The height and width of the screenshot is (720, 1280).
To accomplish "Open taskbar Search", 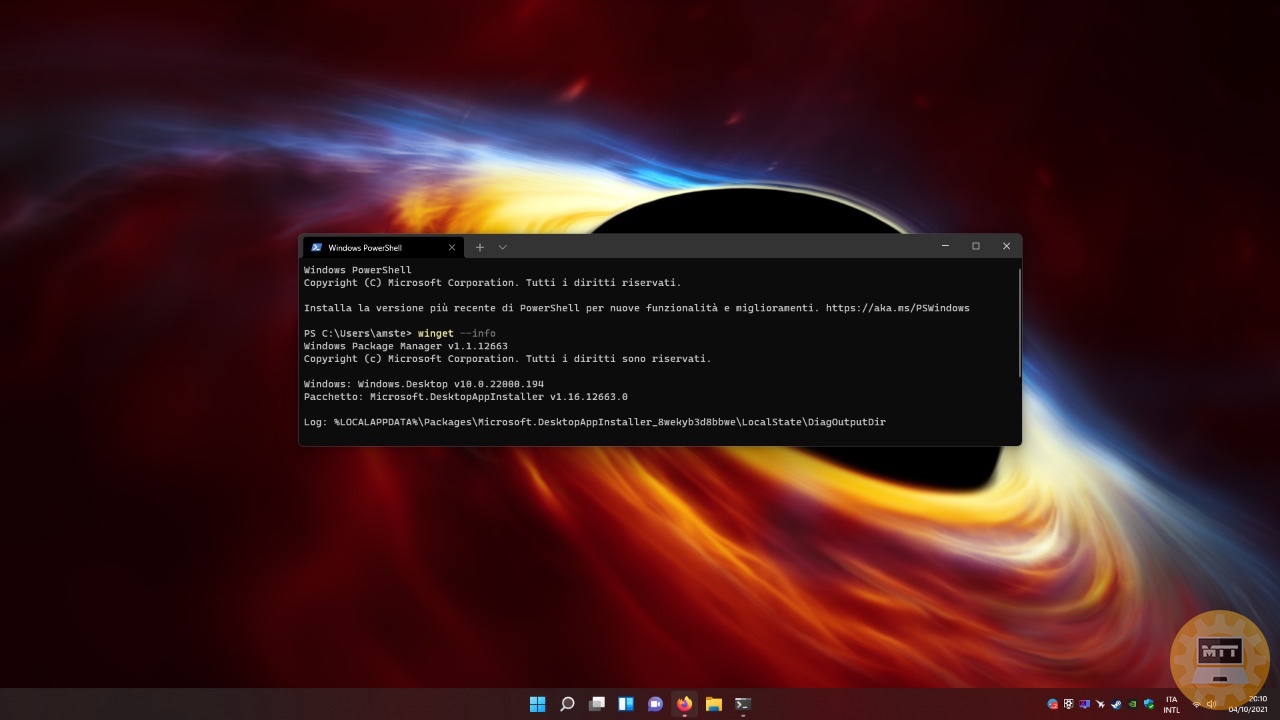I will click(567, 704).
